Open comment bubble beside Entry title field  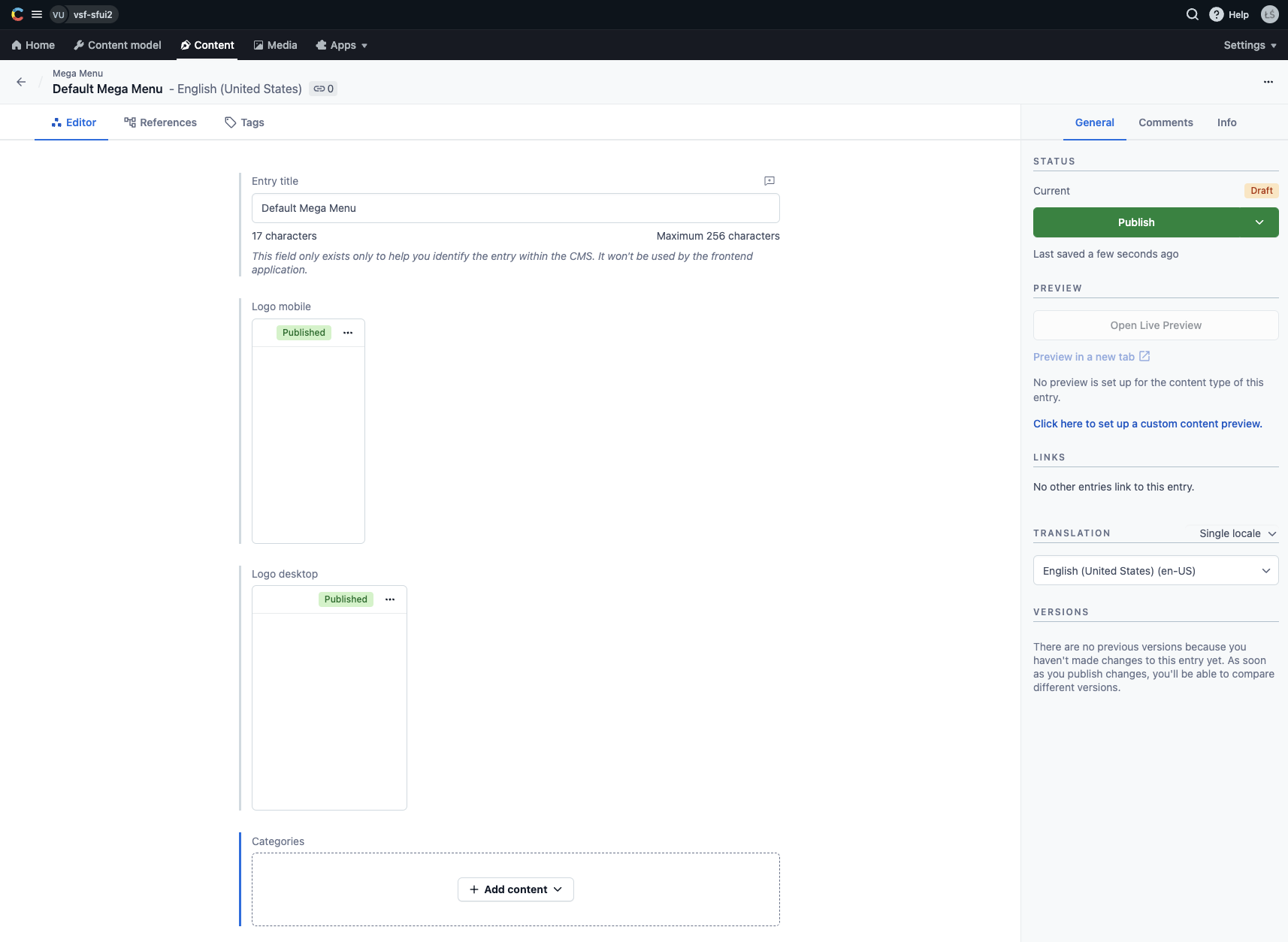coord(768,180)
